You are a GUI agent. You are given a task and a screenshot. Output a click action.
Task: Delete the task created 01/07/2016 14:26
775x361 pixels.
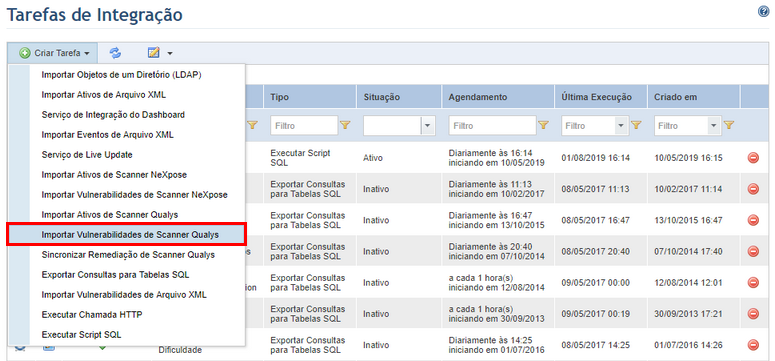click(x=753, y=345)
